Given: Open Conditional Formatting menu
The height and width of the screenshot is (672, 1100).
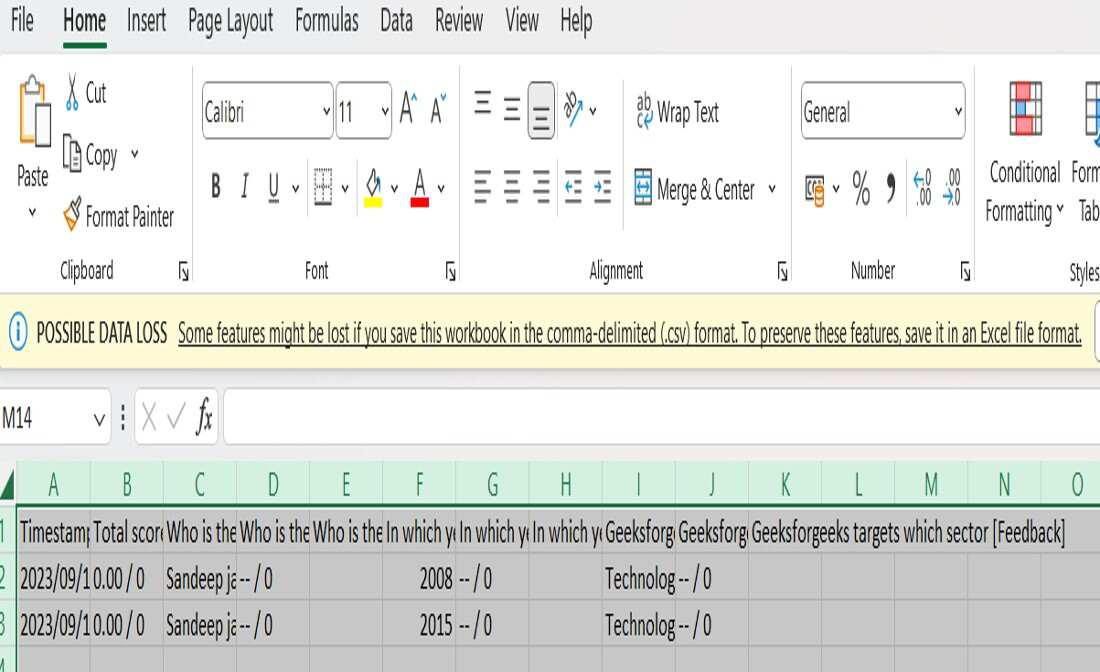Looking at the screenshot, I should coord(1024,152).
